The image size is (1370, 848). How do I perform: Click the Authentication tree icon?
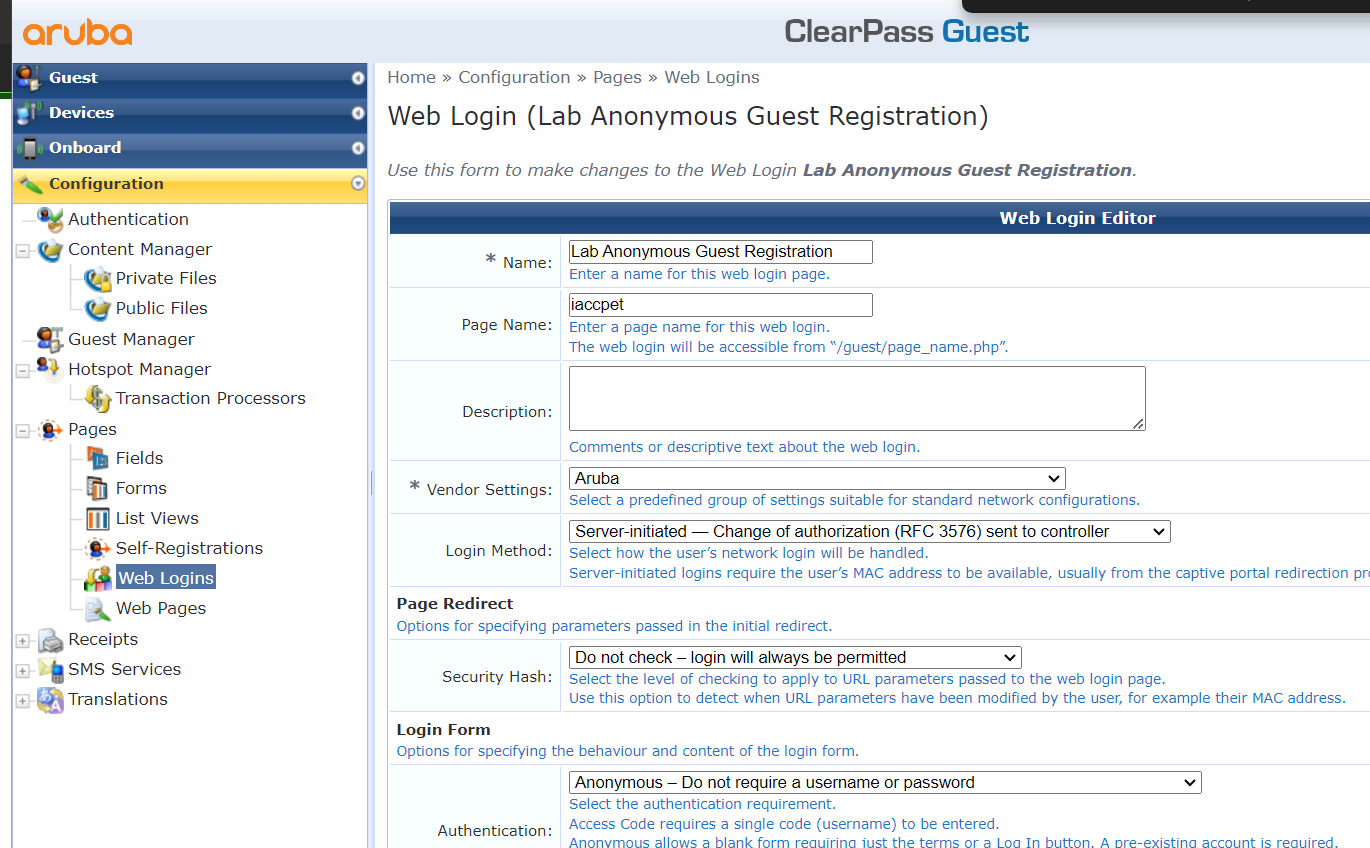[x=50, y=219]
